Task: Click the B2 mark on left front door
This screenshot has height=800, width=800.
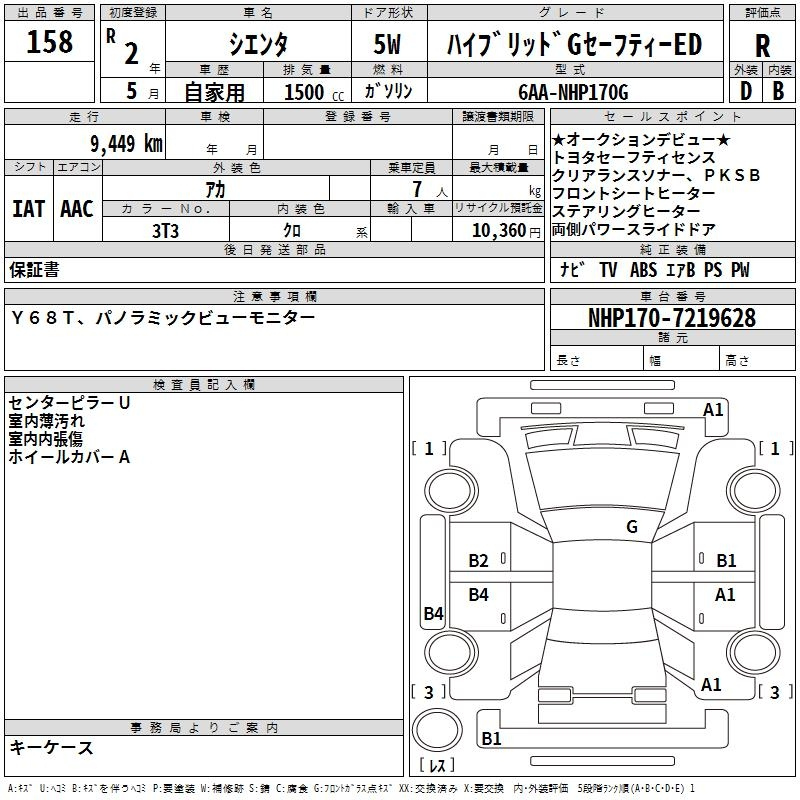Action: tap(479, 561)
